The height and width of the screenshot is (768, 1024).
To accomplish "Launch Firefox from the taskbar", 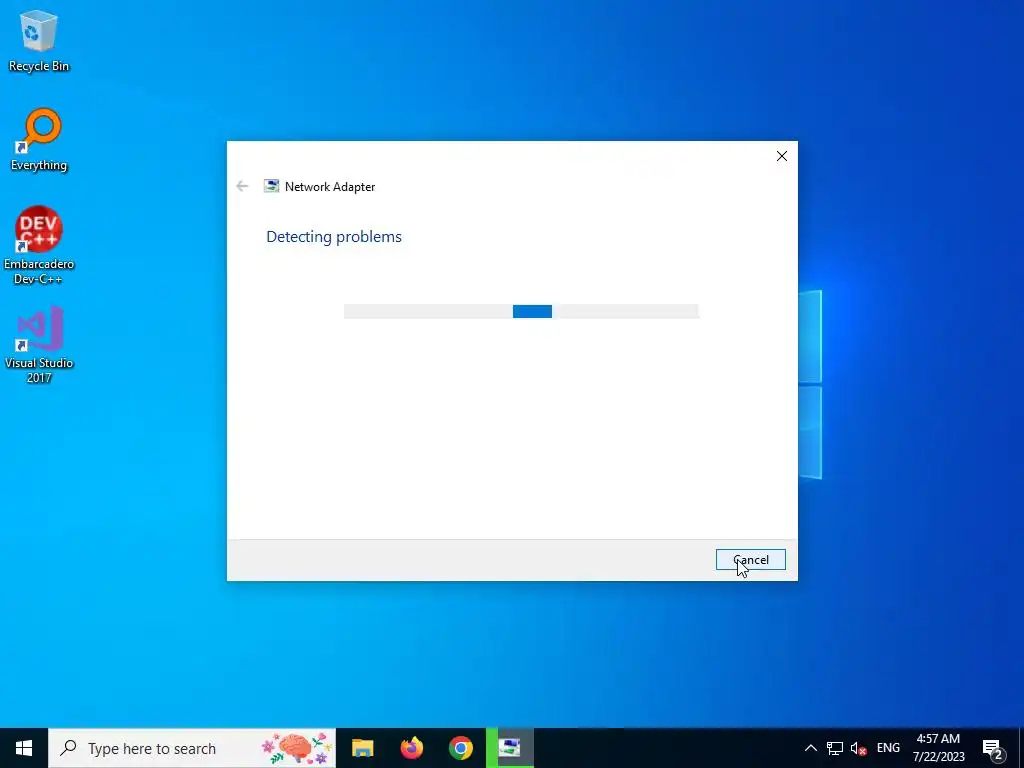I will [x=411, y=748].
